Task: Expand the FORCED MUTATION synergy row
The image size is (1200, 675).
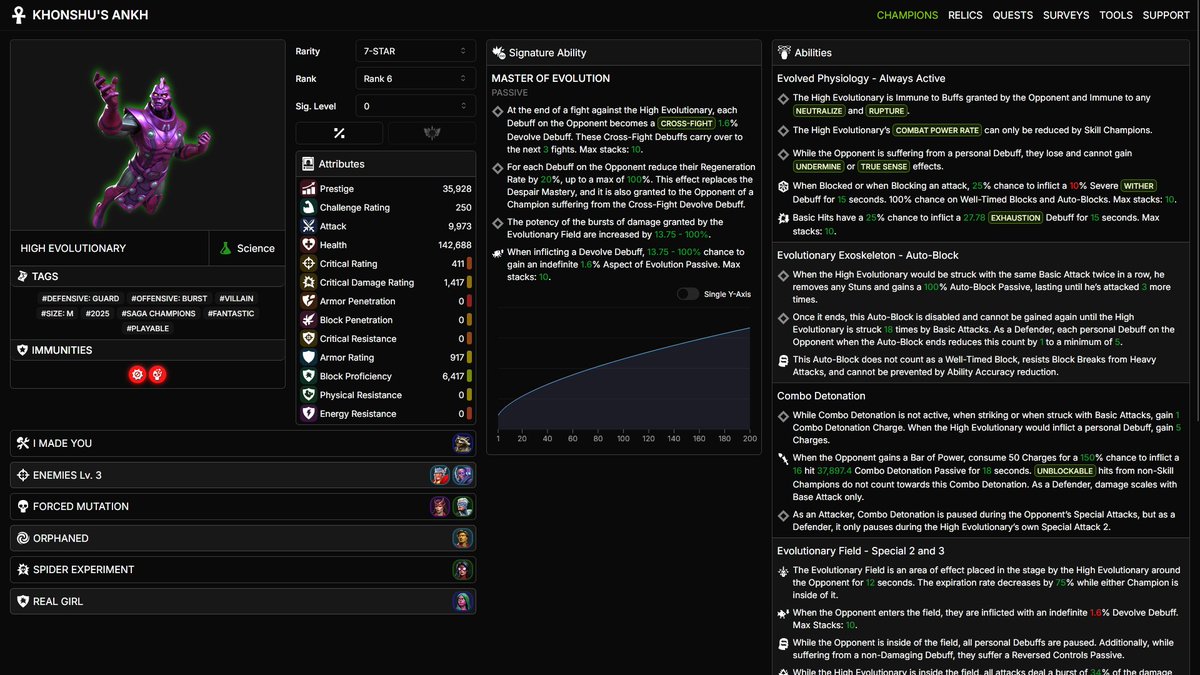Action: 243,506
